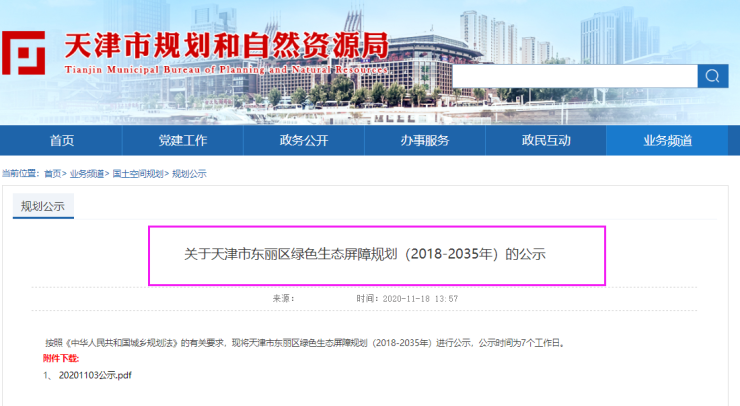Select 办事服务 in the navigation bar
Screen dimensions: 740x406
pyautogui.click(x=425, y=141)
